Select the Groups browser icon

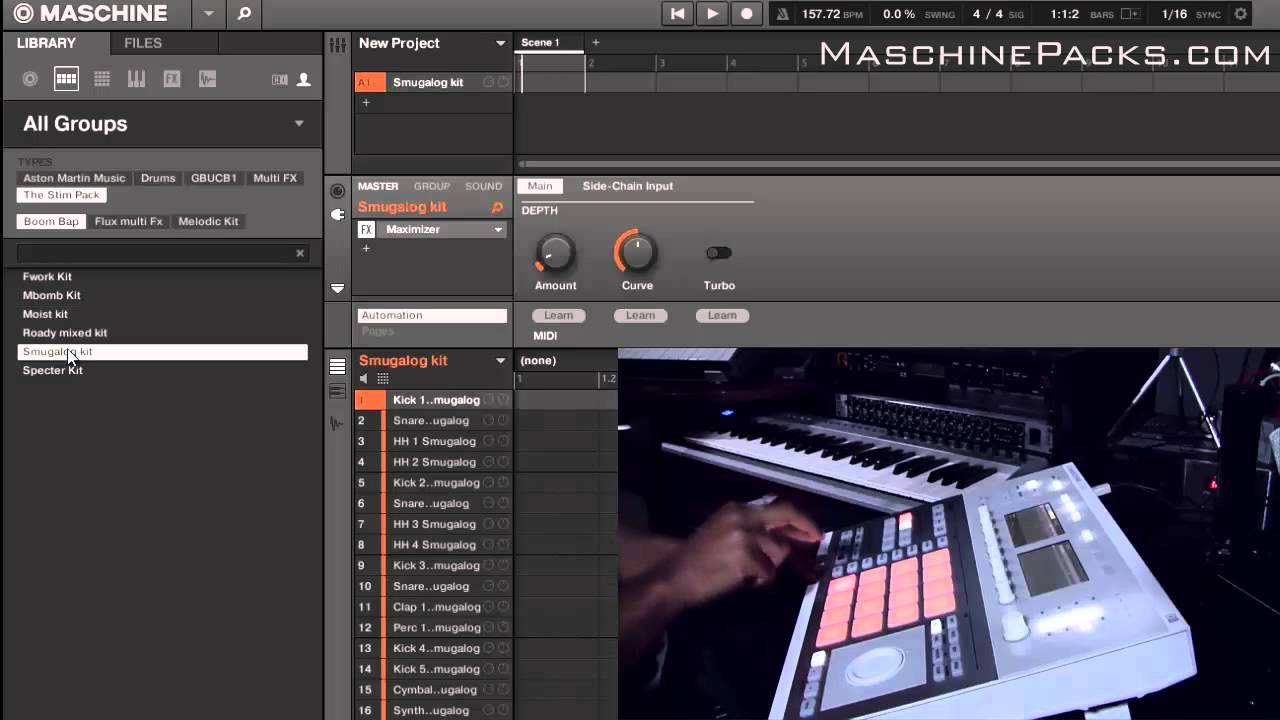tap(66, 79)
